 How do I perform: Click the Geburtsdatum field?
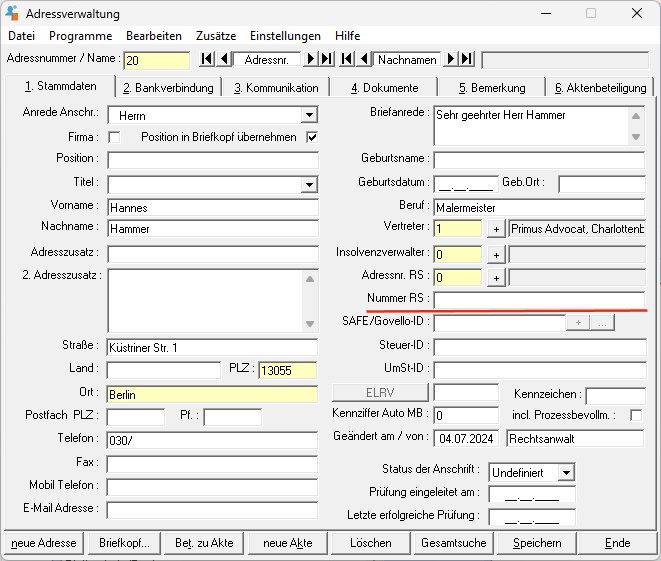pyautogui.click(x=466, y=184)
